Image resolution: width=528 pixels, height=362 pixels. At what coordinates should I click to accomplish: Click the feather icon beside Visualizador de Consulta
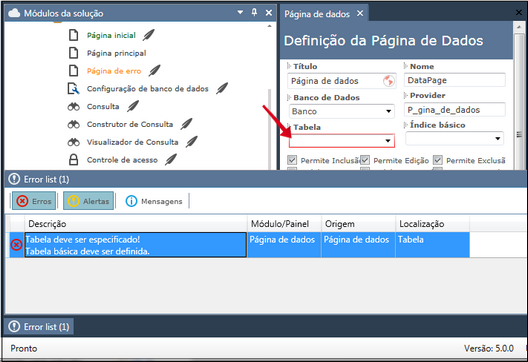(191, 142)
